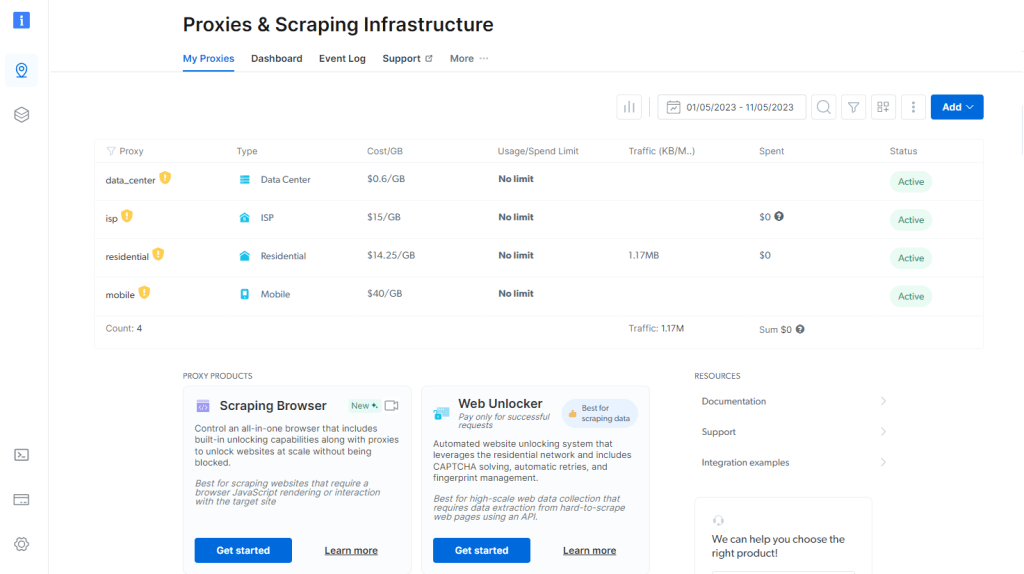The width and height of the screenshot is (1024, 574).
Task: Expand the Integration examples chevron
Action: pyautogui.click(x=883, y=462)
